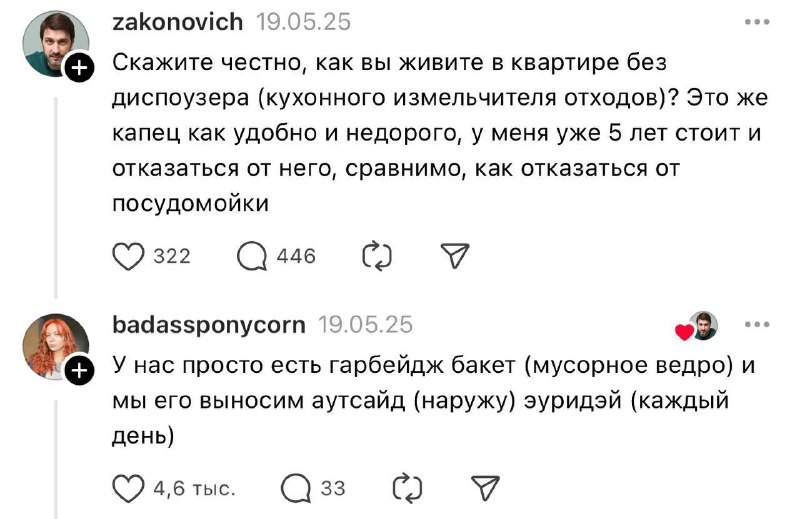Open the badassponycorn username profile link
Screen dimensions: 800x519
tap(209, 325)
